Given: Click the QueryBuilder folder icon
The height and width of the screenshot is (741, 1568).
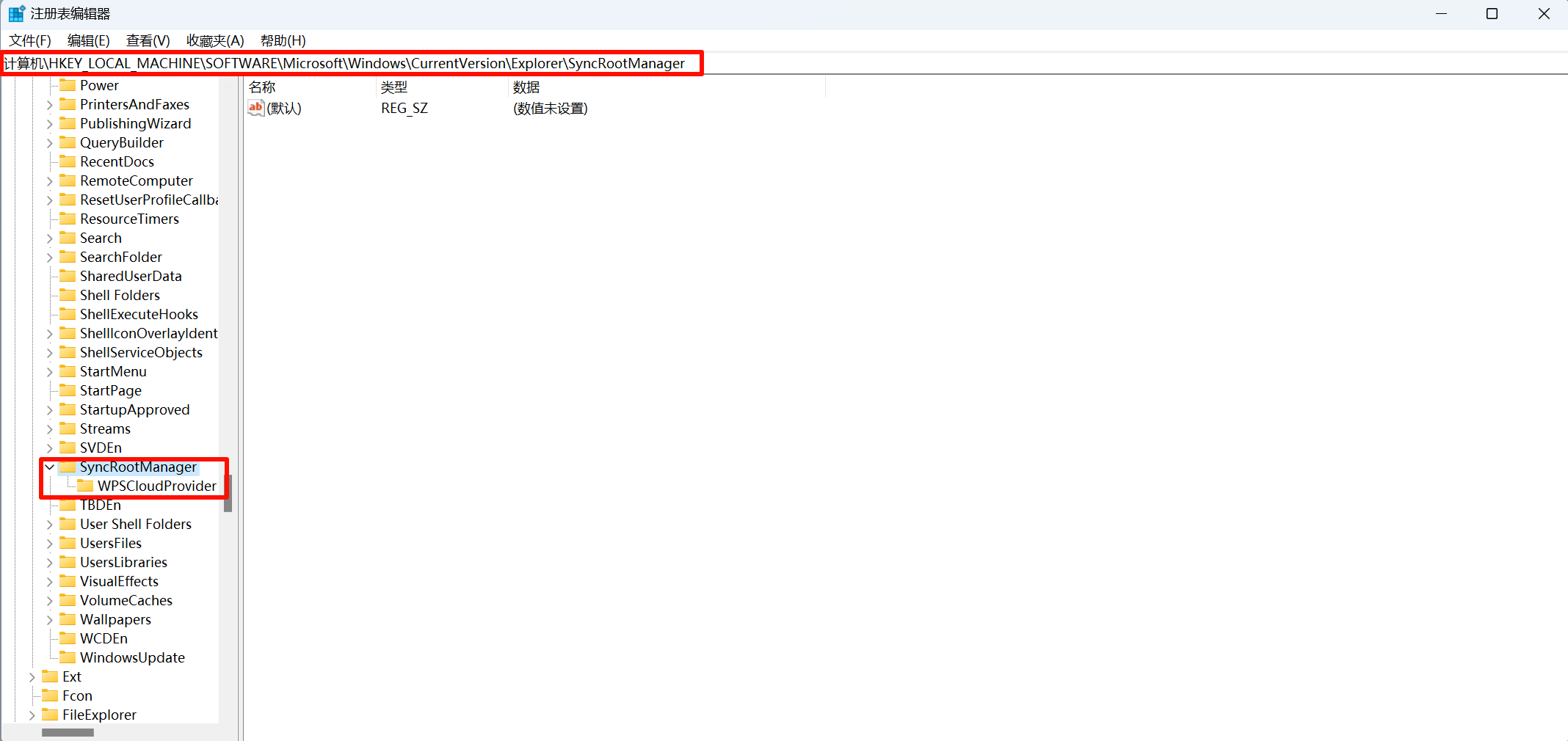Looking at the screenshot, I should coord(68,142).
